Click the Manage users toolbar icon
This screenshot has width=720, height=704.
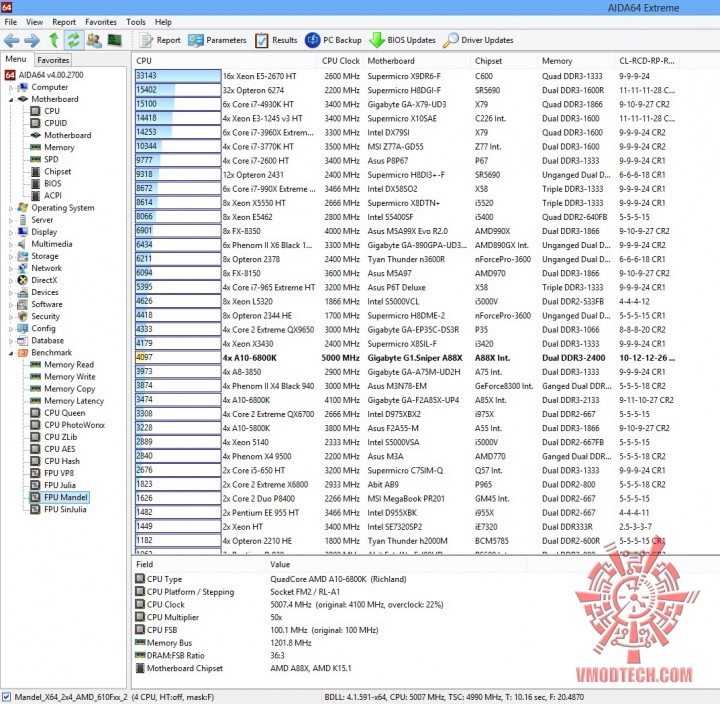pyautogui.click(x=94, y=40)
